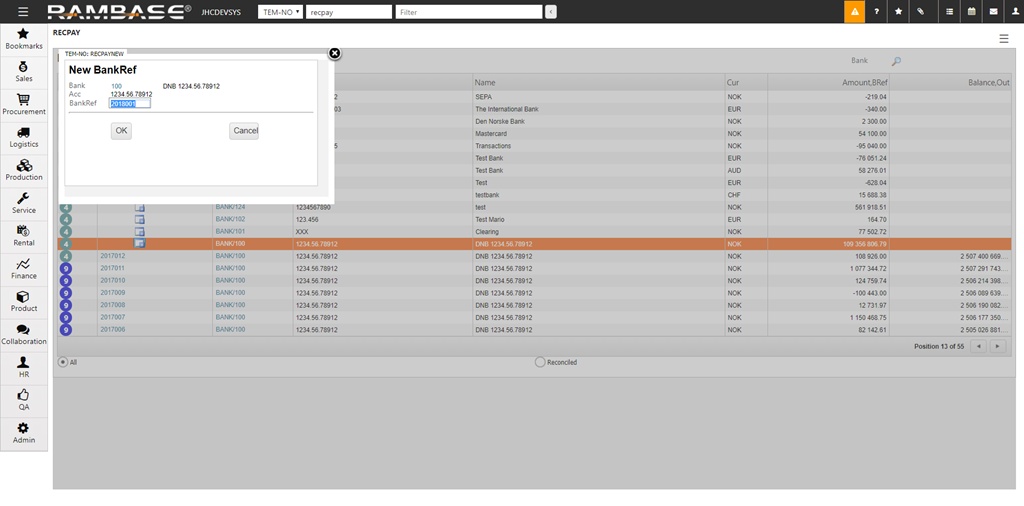Go to next page of results
The image size is (1024, 506).
click(x=996, y=346)
